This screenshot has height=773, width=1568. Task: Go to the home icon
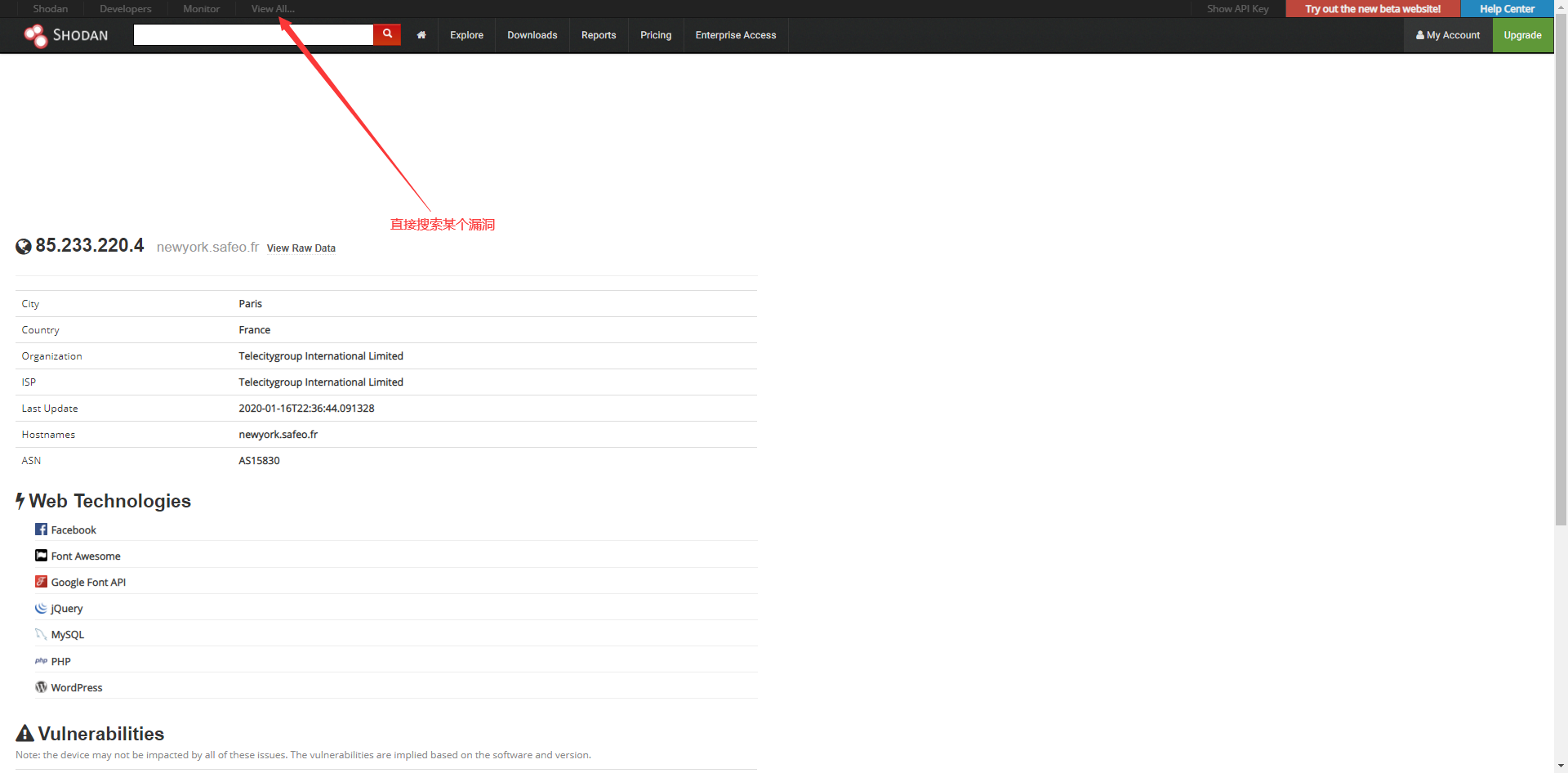click(421, 35)
